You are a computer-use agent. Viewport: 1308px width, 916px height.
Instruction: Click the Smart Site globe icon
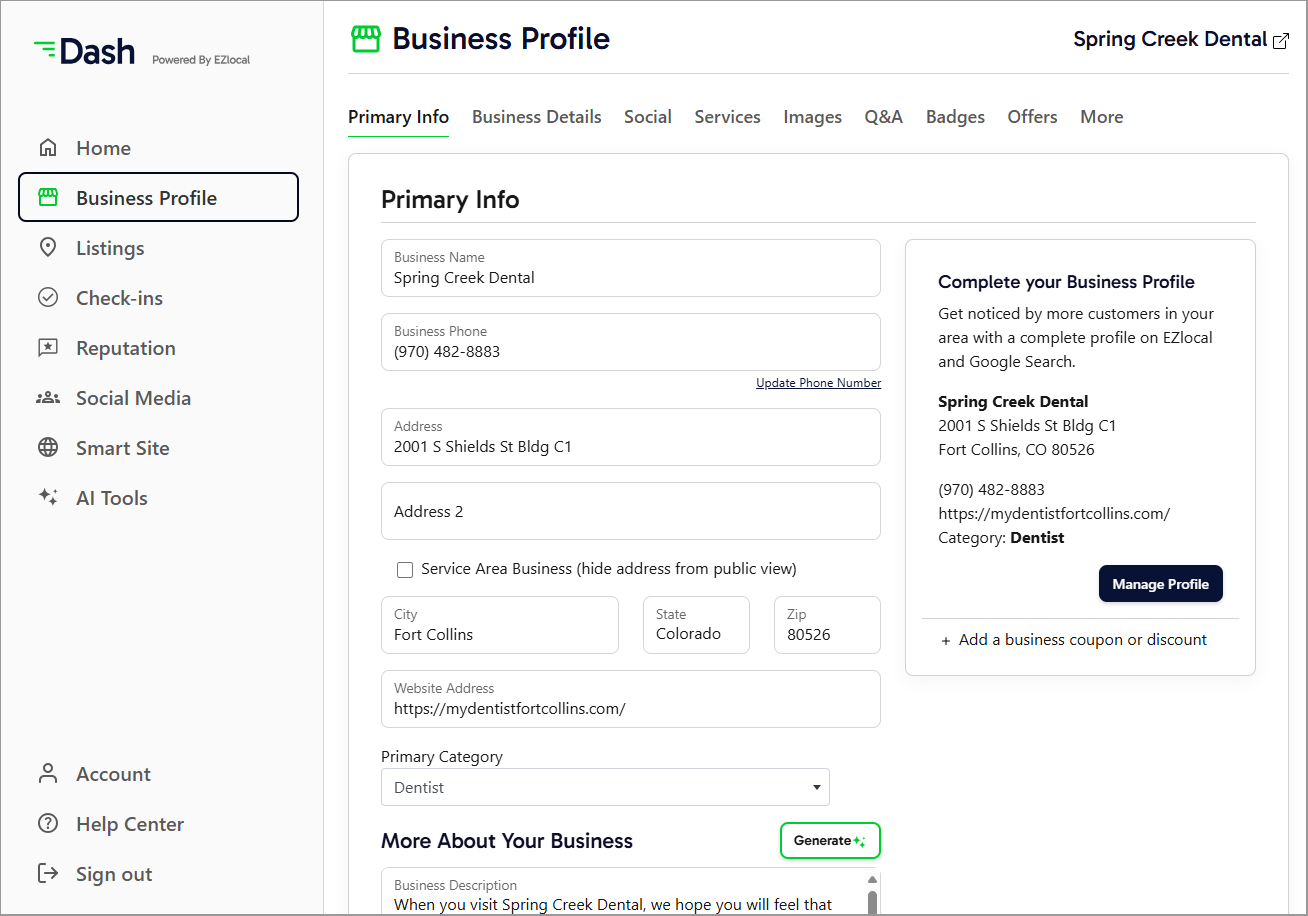click(x=47, y=448)
